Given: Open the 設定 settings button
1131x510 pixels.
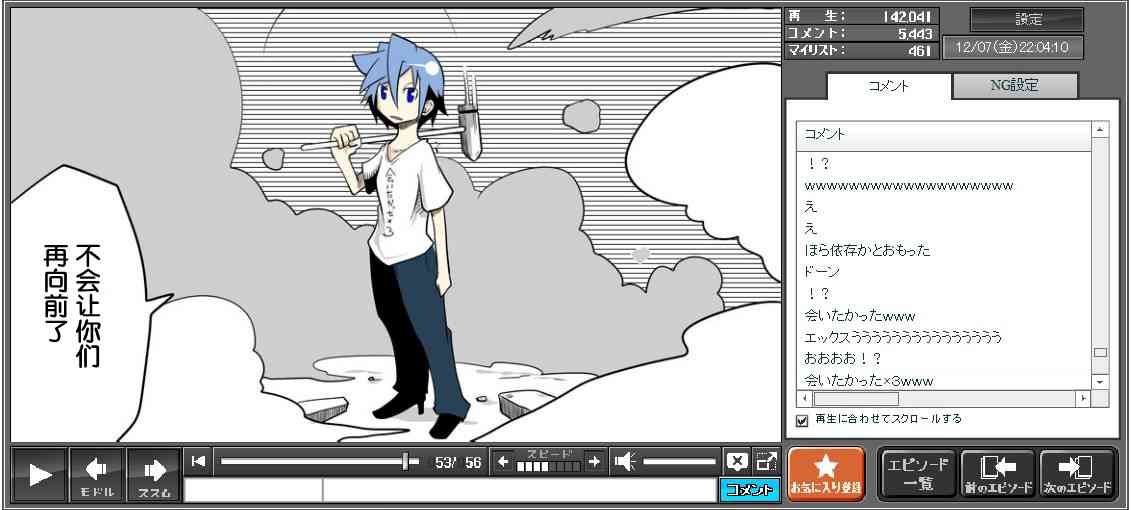Looking at the screenshot, I should coord(1027,20).
